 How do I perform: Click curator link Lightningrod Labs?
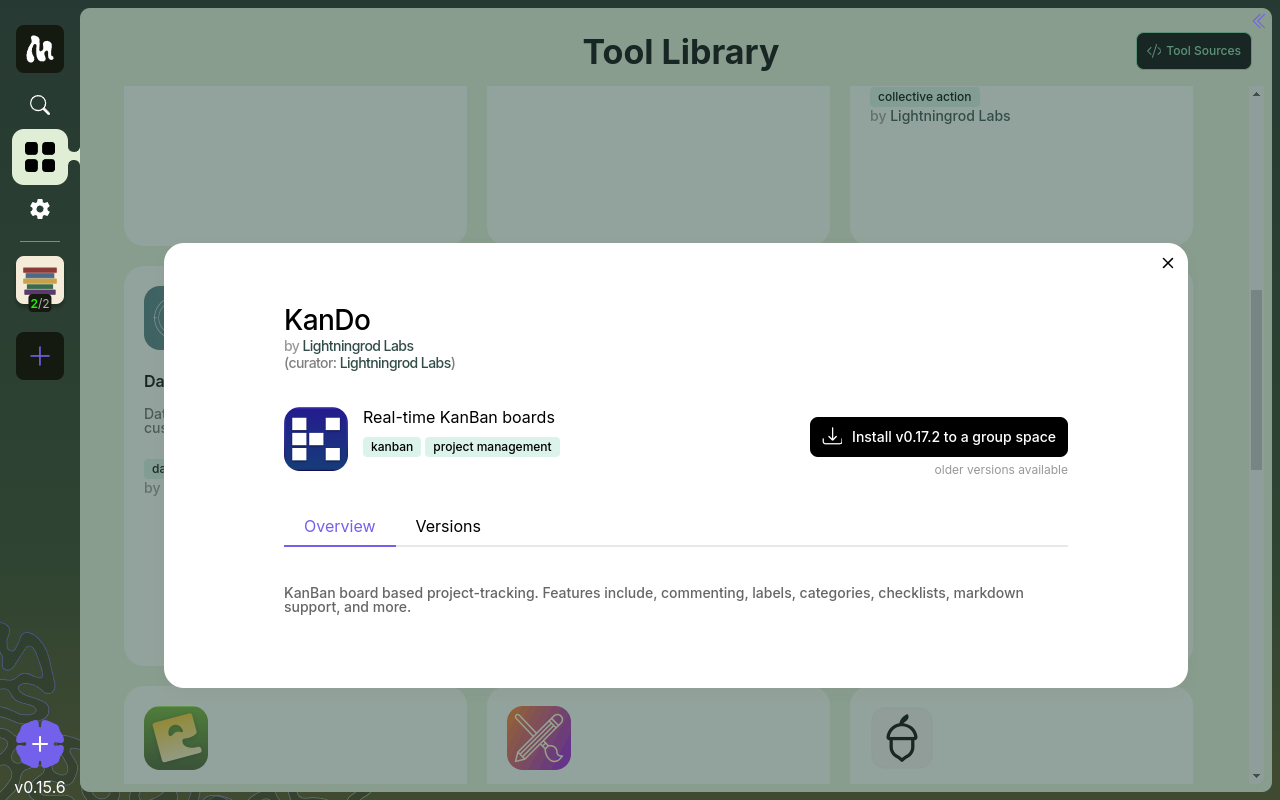[x=395, y=363]
